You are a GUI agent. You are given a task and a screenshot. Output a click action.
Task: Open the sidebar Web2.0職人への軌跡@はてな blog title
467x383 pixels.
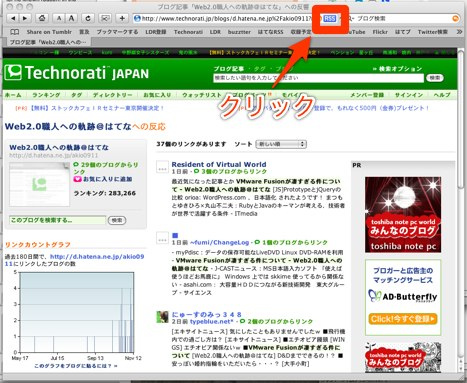(x=59, y=147)
